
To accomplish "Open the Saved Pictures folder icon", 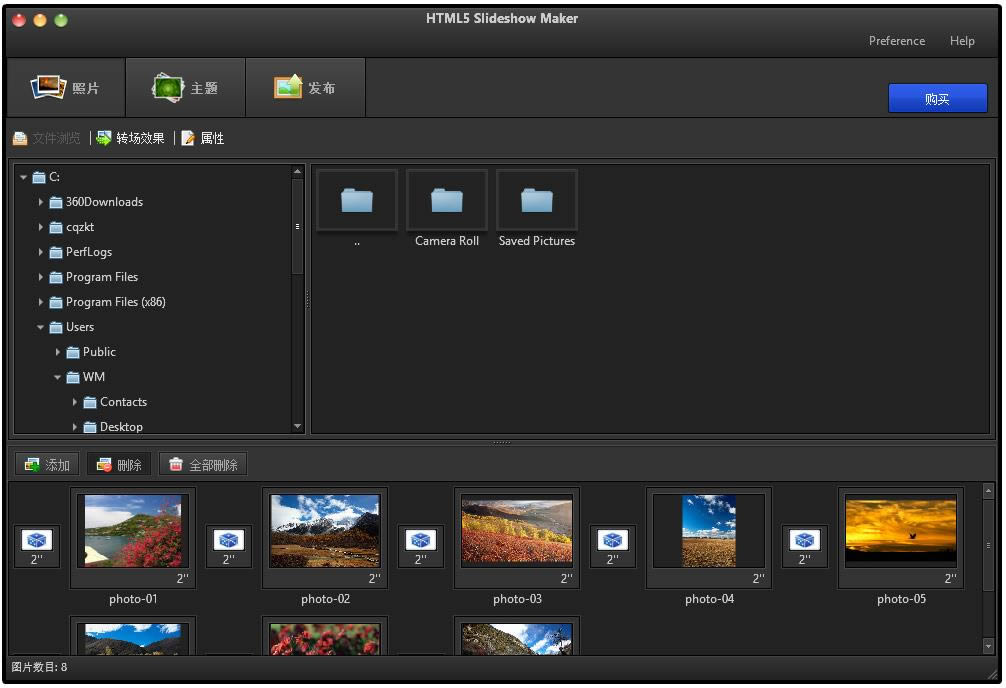I will click(536, 200).
